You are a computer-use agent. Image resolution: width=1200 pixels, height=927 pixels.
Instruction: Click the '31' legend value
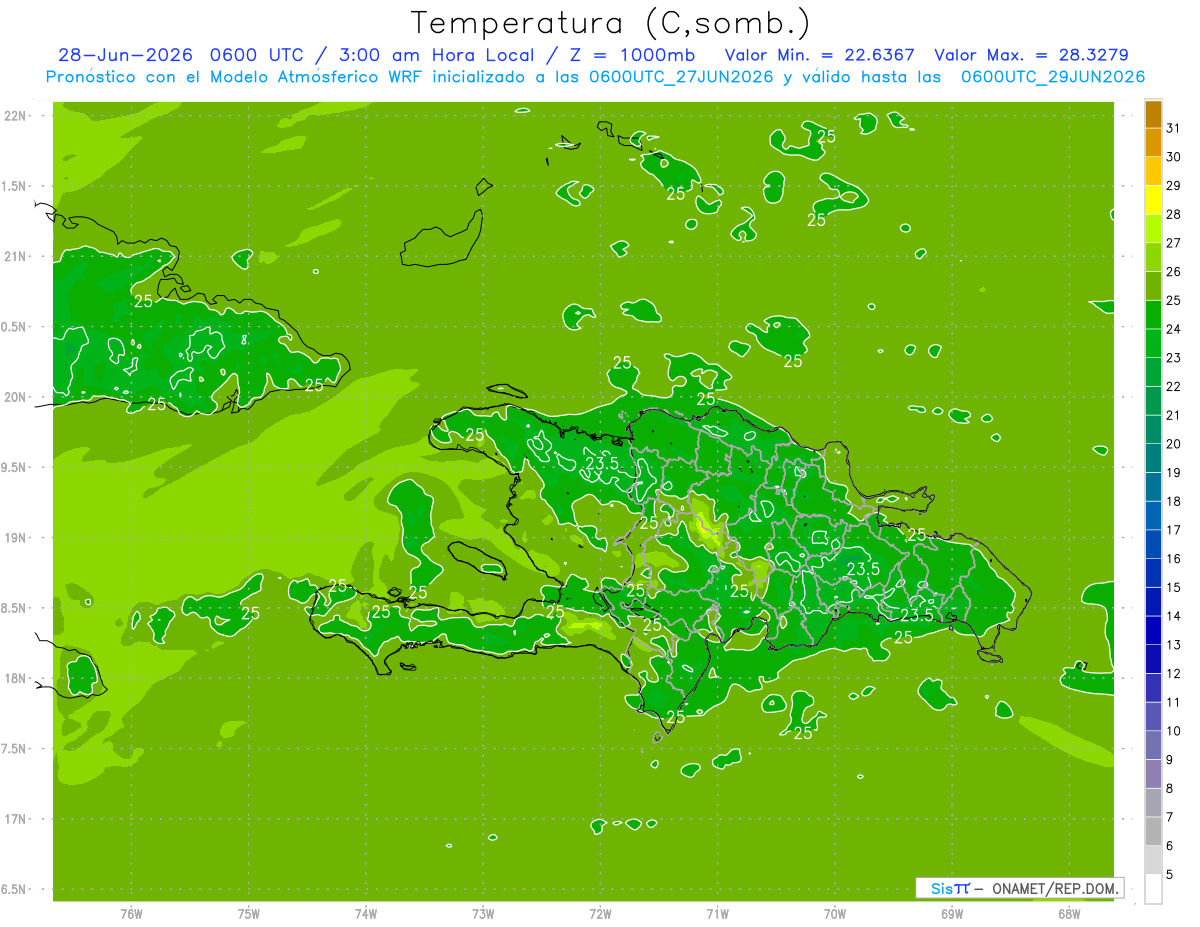point(1174,128)
